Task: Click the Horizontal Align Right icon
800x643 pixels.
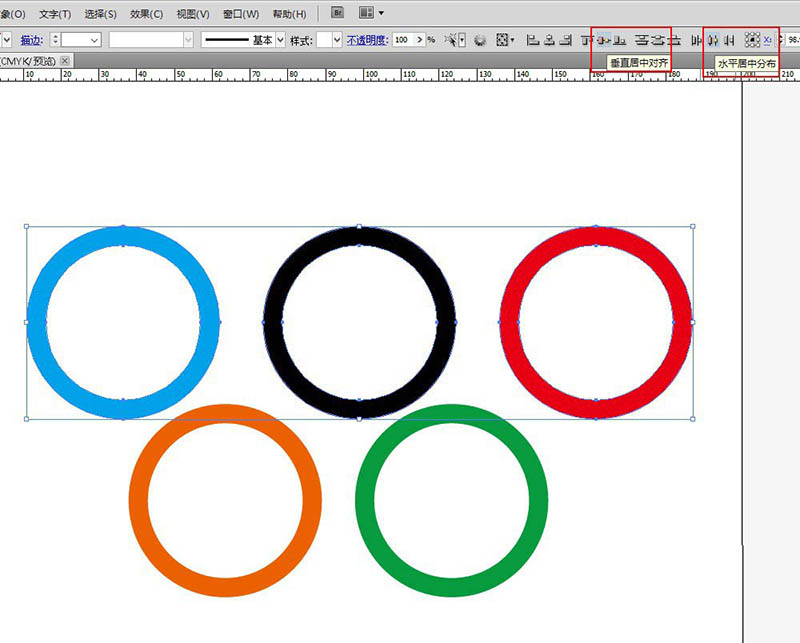Action: [x=565, y=40]
